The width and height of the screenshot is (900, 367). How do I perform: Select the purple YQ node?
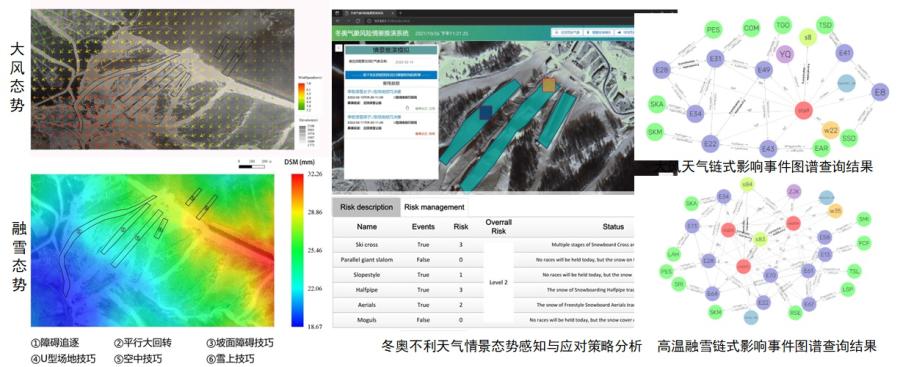(784, 55)
